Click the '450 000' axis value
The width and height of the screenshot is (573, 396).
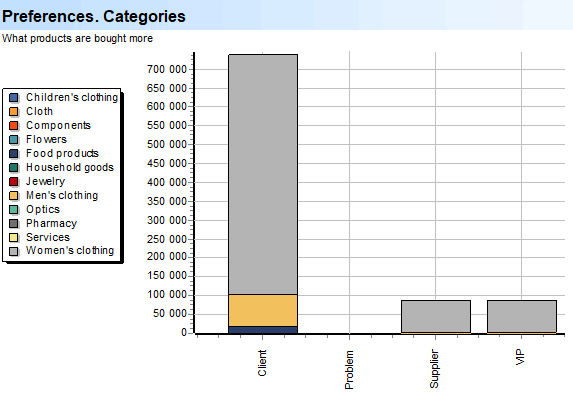tap(167, 163)
